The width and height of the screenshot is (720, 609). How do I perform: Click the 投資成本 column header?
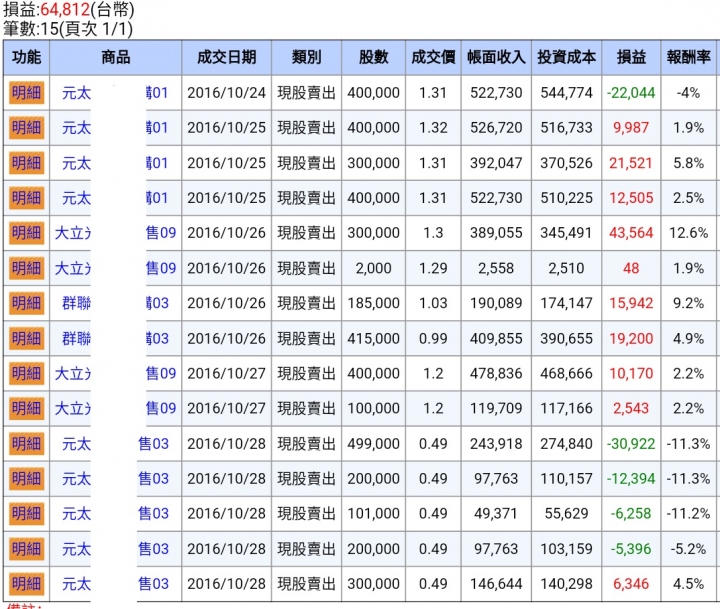click(566, 57)
